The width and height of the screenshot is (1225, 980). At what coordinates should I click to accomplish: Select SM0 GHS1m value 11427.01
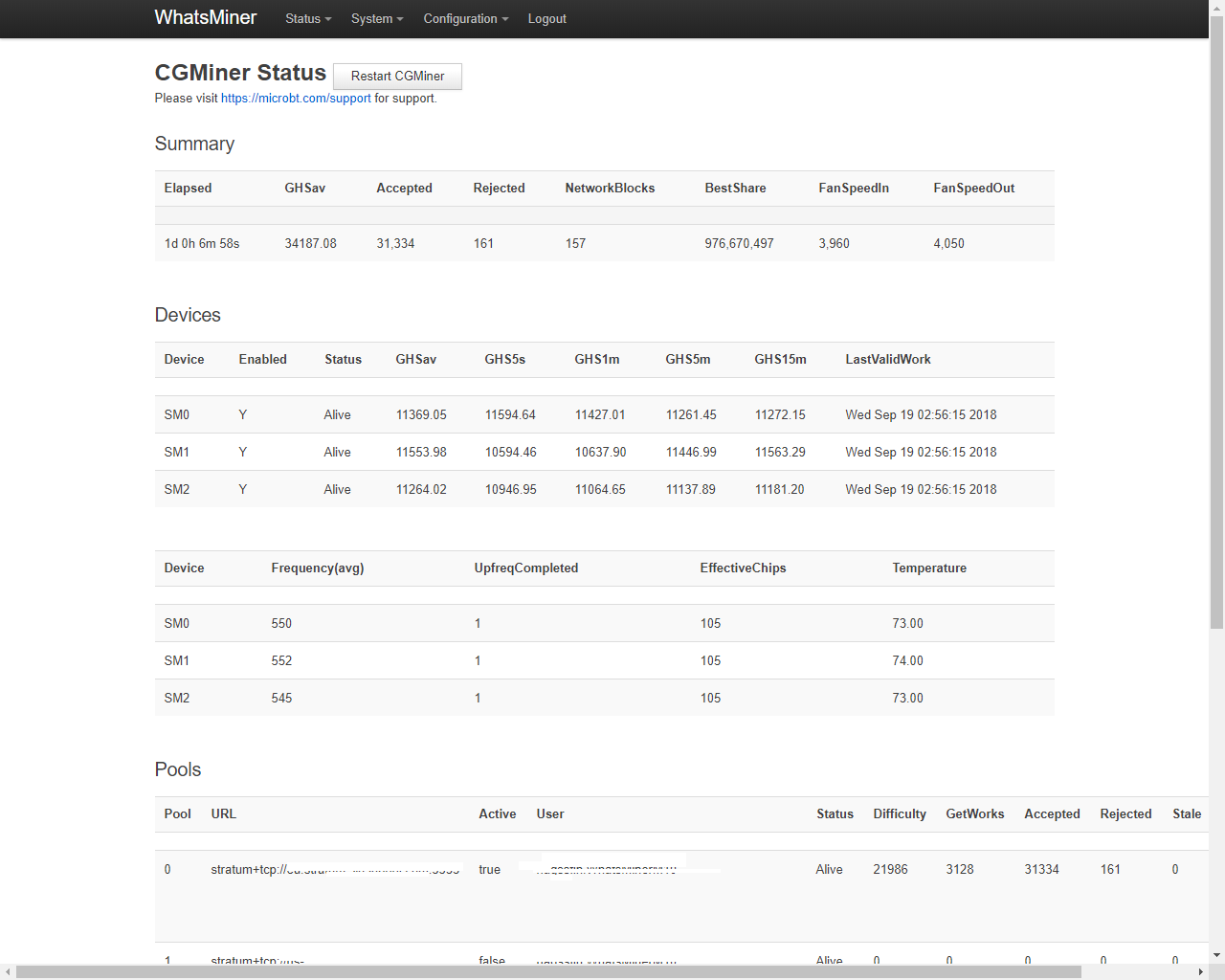[x=600, y=415]
